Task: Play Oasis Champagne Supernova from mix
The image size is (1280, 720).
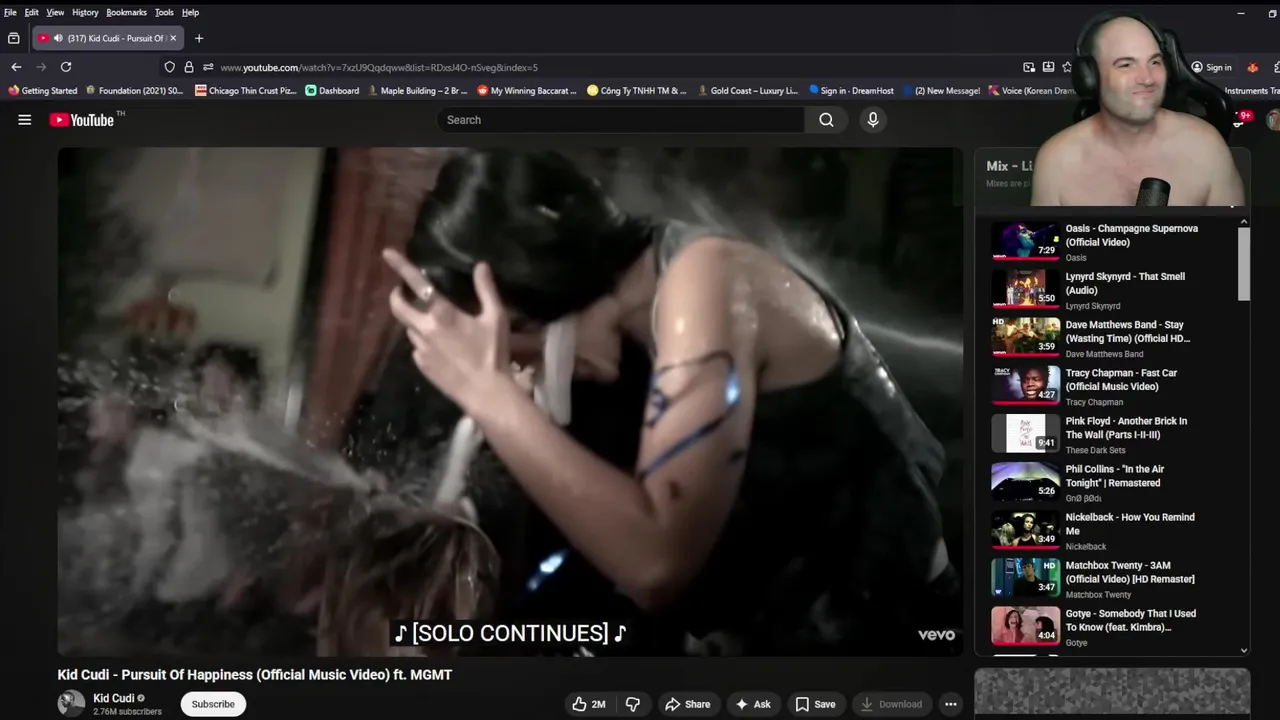Action: click(x=1112, y=242)
